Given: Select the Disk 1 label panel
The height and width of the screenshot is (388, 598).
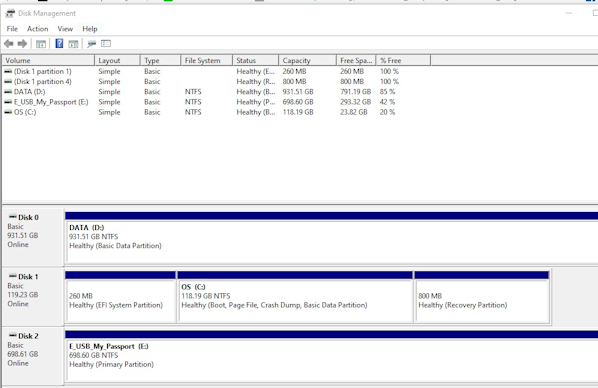Looking at the screenshot, I should (x=33, y=296).
